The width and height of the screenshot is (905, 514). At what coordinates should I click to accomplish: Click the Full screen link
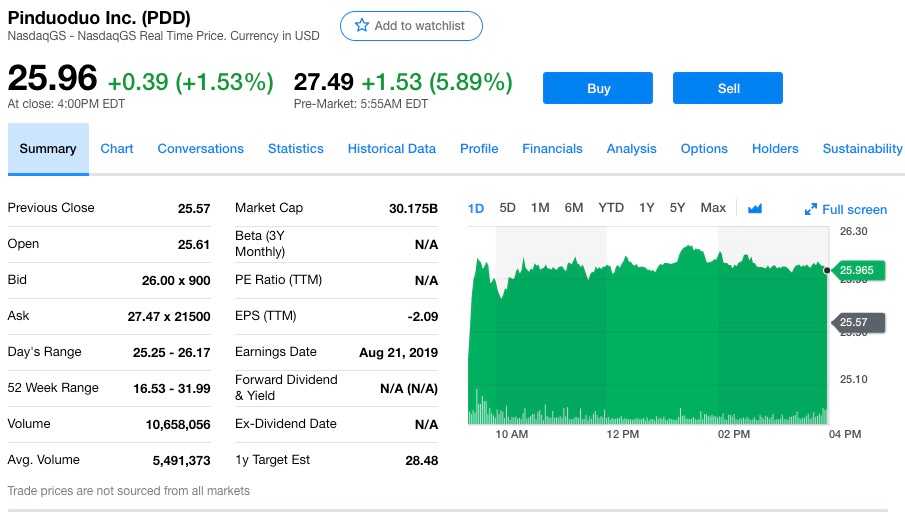click(854, 209)
